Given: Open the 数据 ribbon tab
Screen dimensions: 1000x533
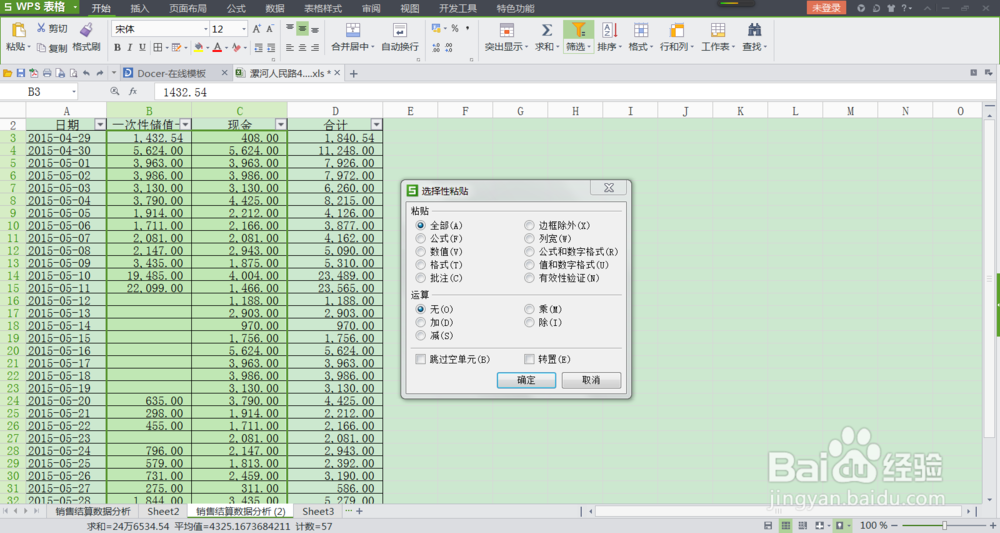Looking at the screenshot, I should click(x=275, y=8).
